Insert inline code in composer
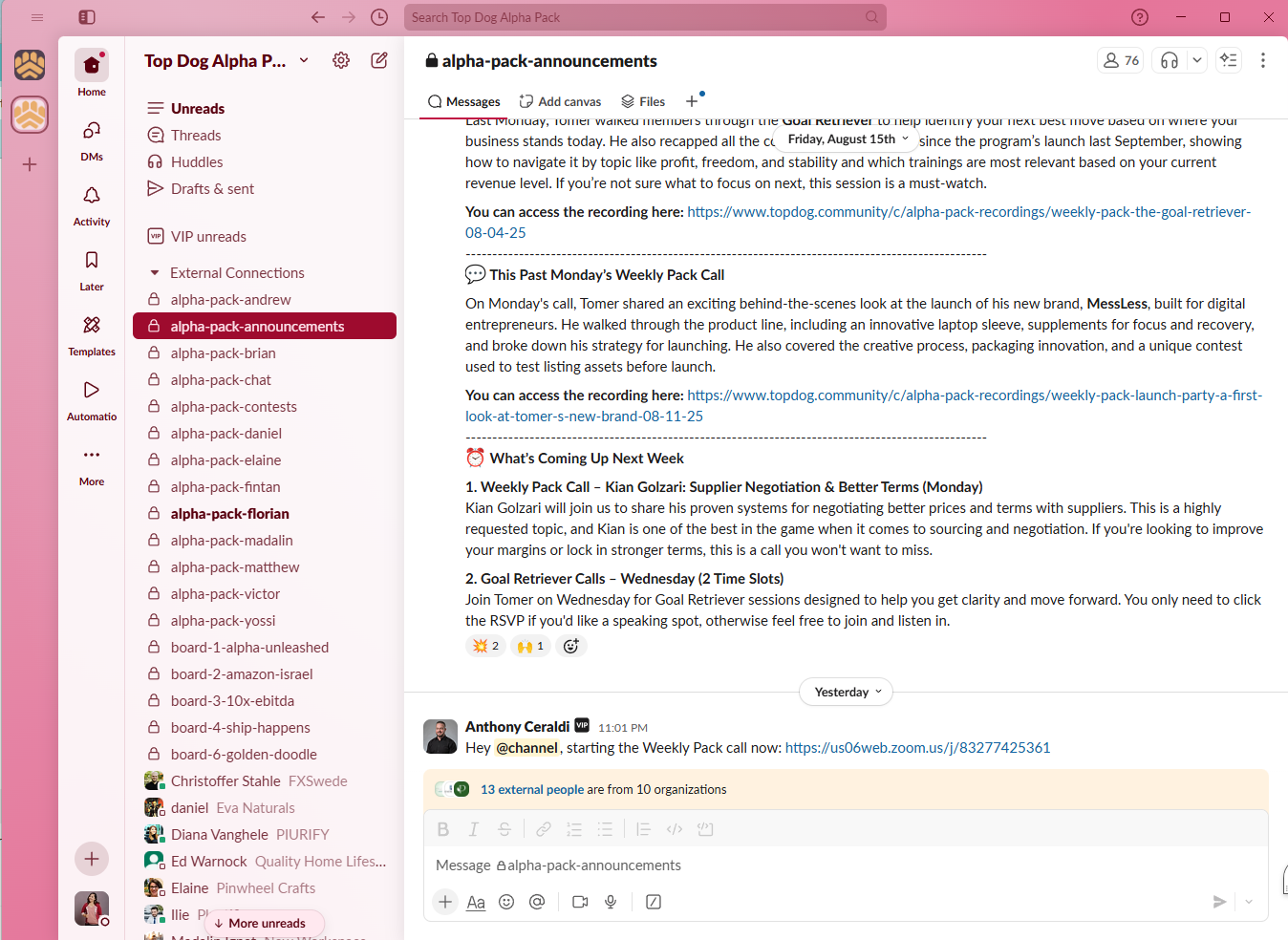The height and width of the screenshot is (940, 1288). coord(675,829)
